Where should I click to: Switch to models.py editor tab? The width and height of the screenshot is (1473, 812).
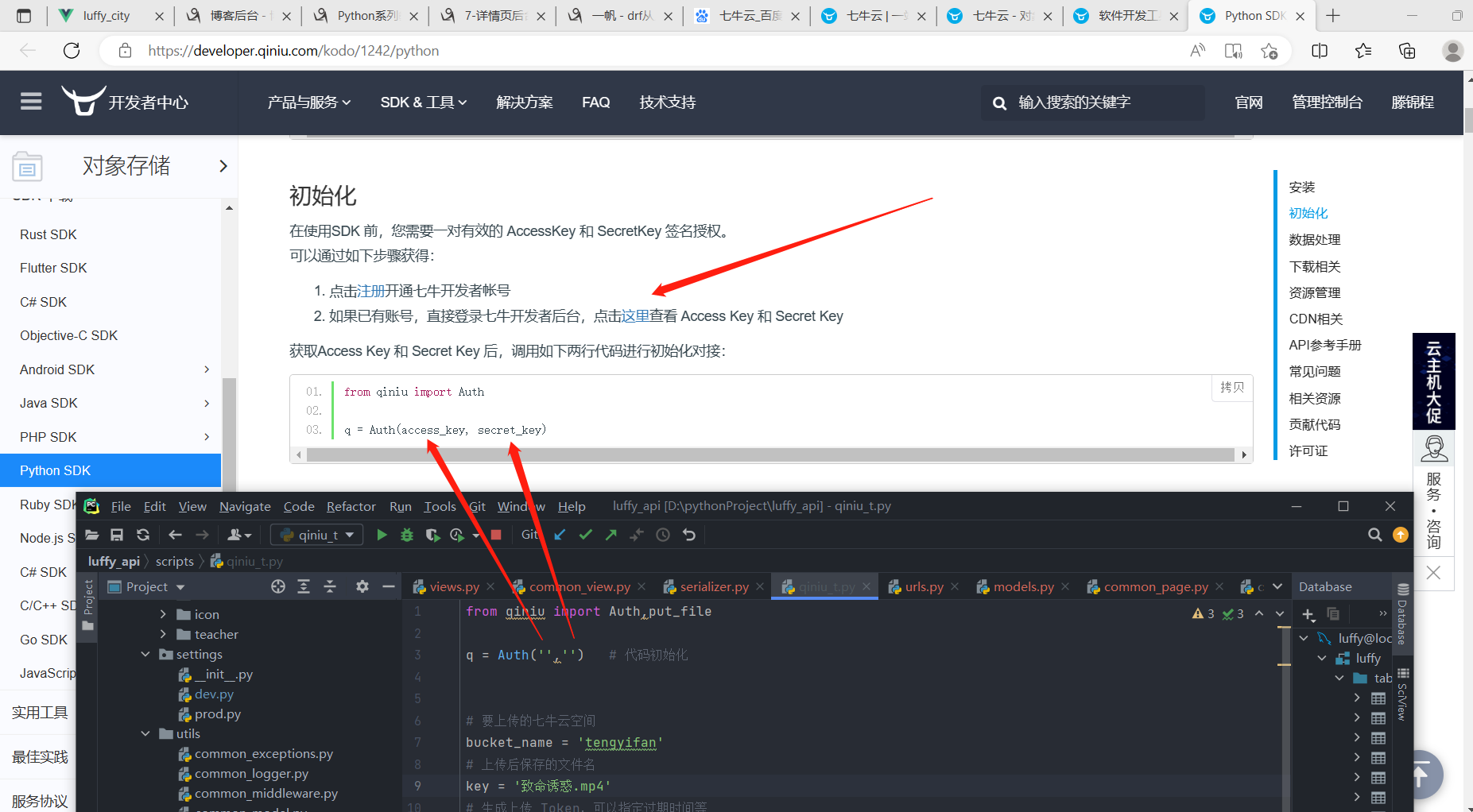click(1023, 586)
